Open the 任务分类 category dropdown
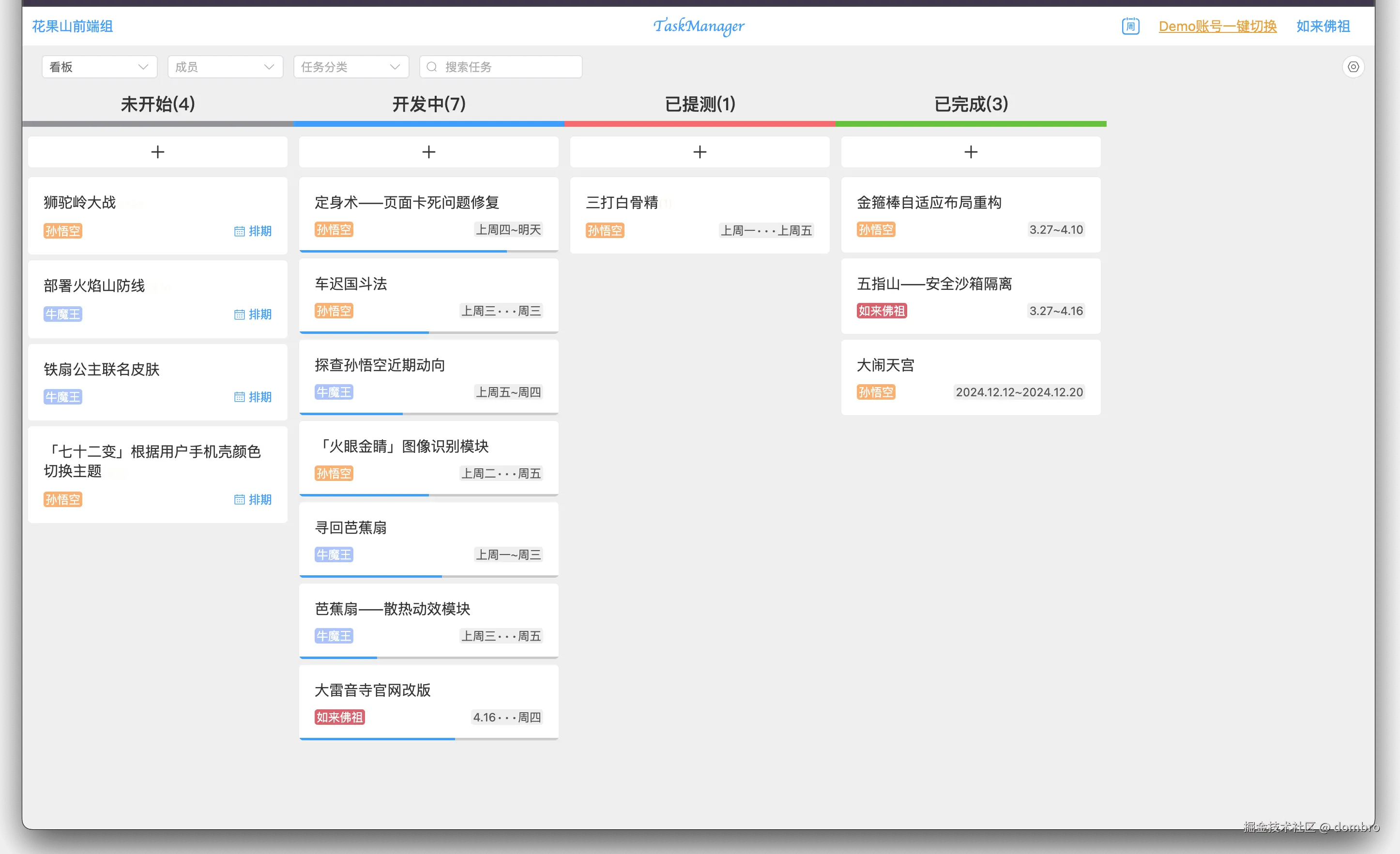The height and width of the screenshot is (854, 1400). click(x=350, y=66)
